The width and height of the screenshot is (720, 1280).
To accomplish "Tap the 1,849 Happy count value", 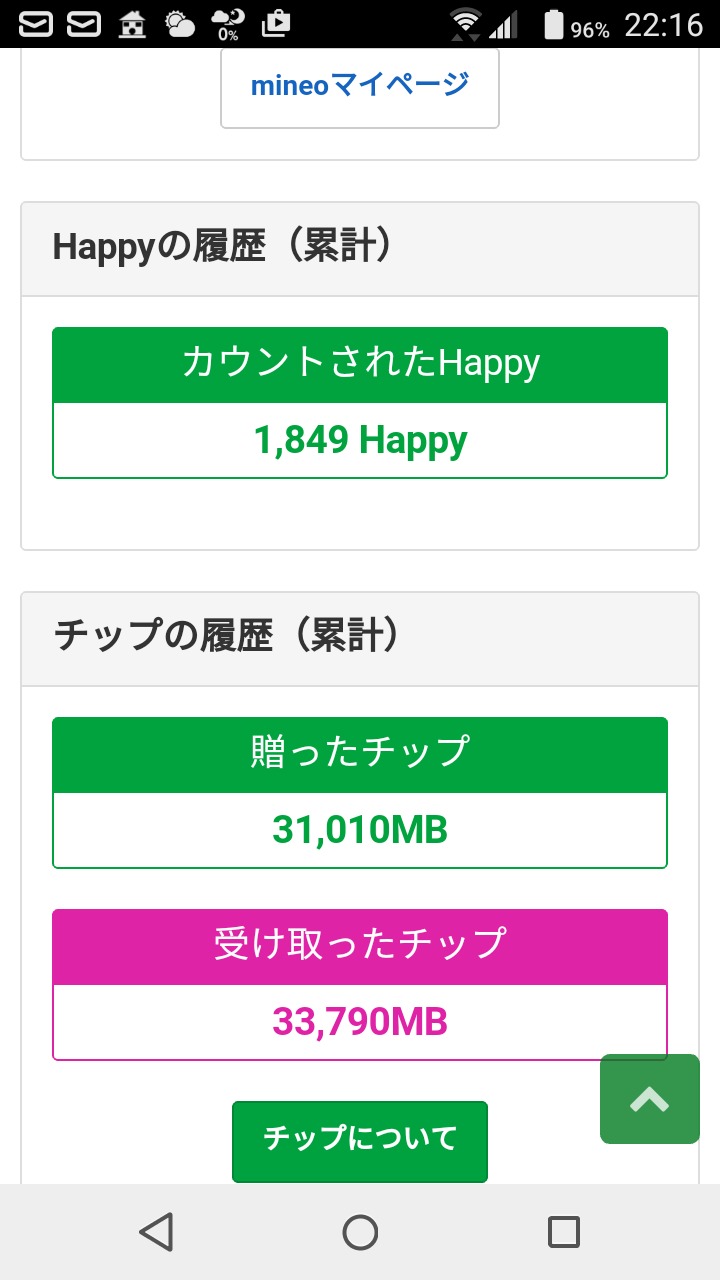I will click(x=360, y=440).
